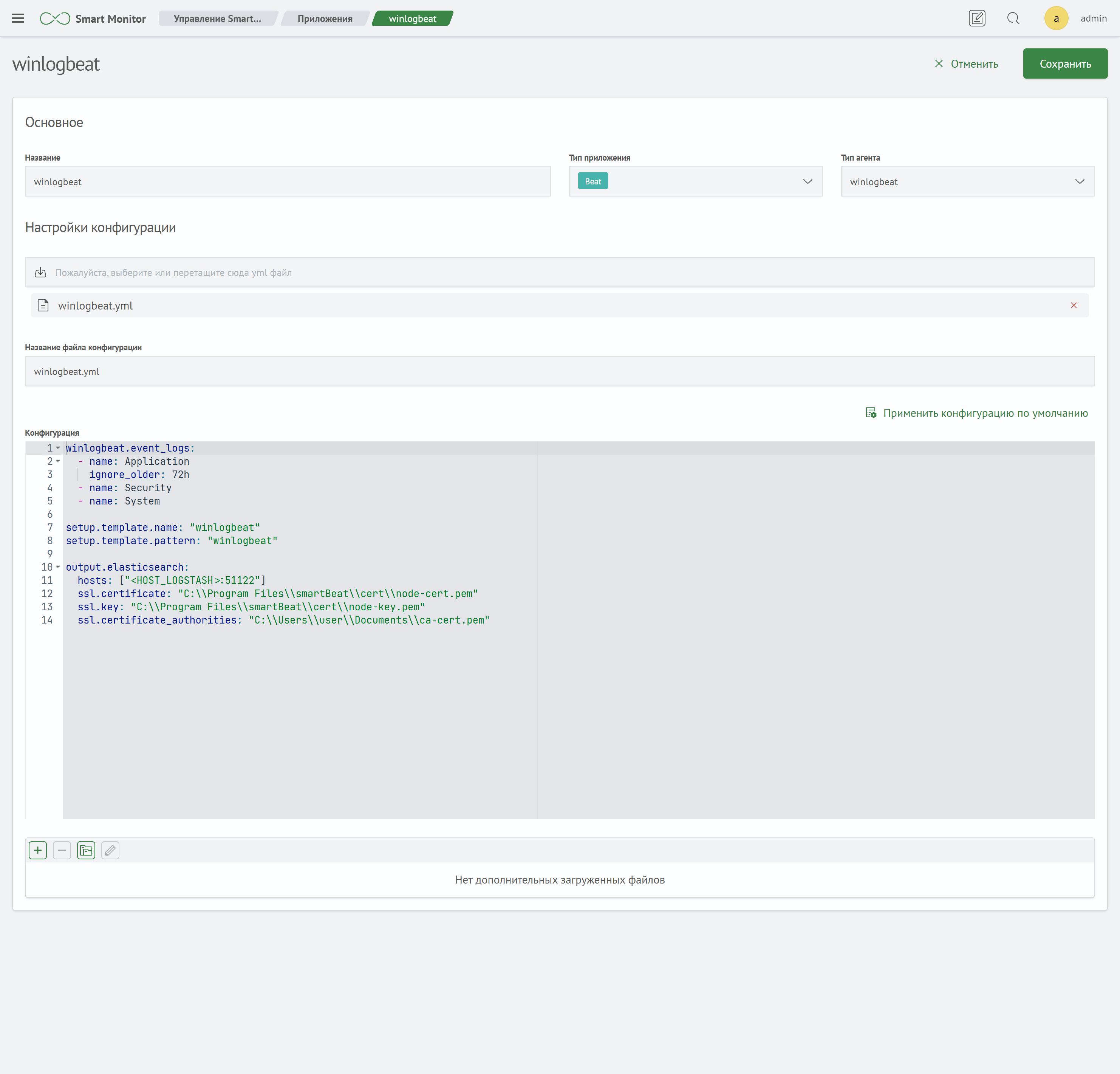This screenshot has height=1074, width=1120.
Task: Click the yml file upload drop area
Action: [559, 272]
